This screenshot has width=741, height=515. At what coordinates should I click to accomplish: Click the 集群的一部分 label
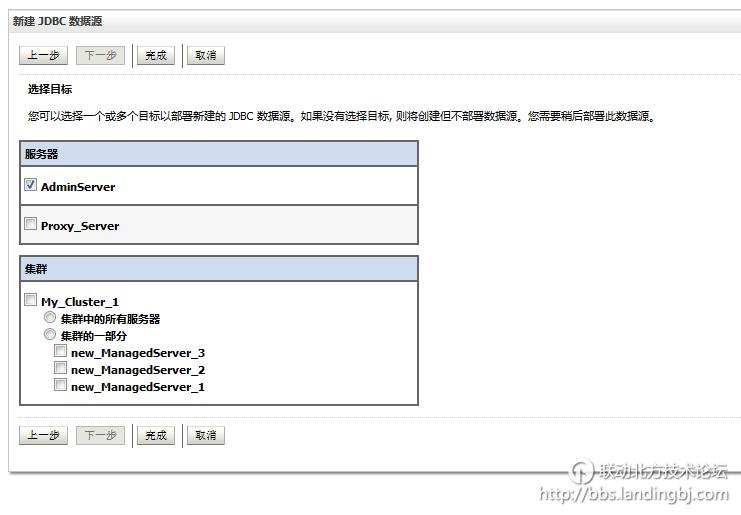(94, 336)
